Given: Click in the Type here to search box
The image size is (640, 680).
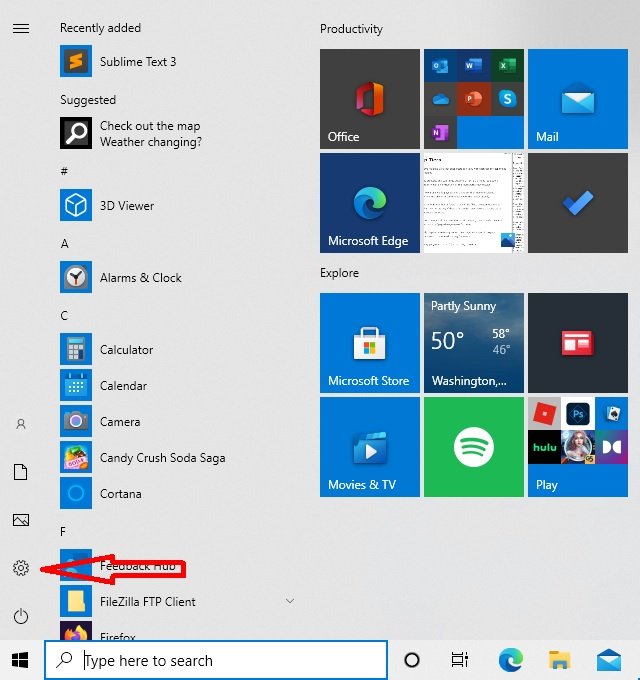Looking at the screenshot, I should tap(216, 660).
